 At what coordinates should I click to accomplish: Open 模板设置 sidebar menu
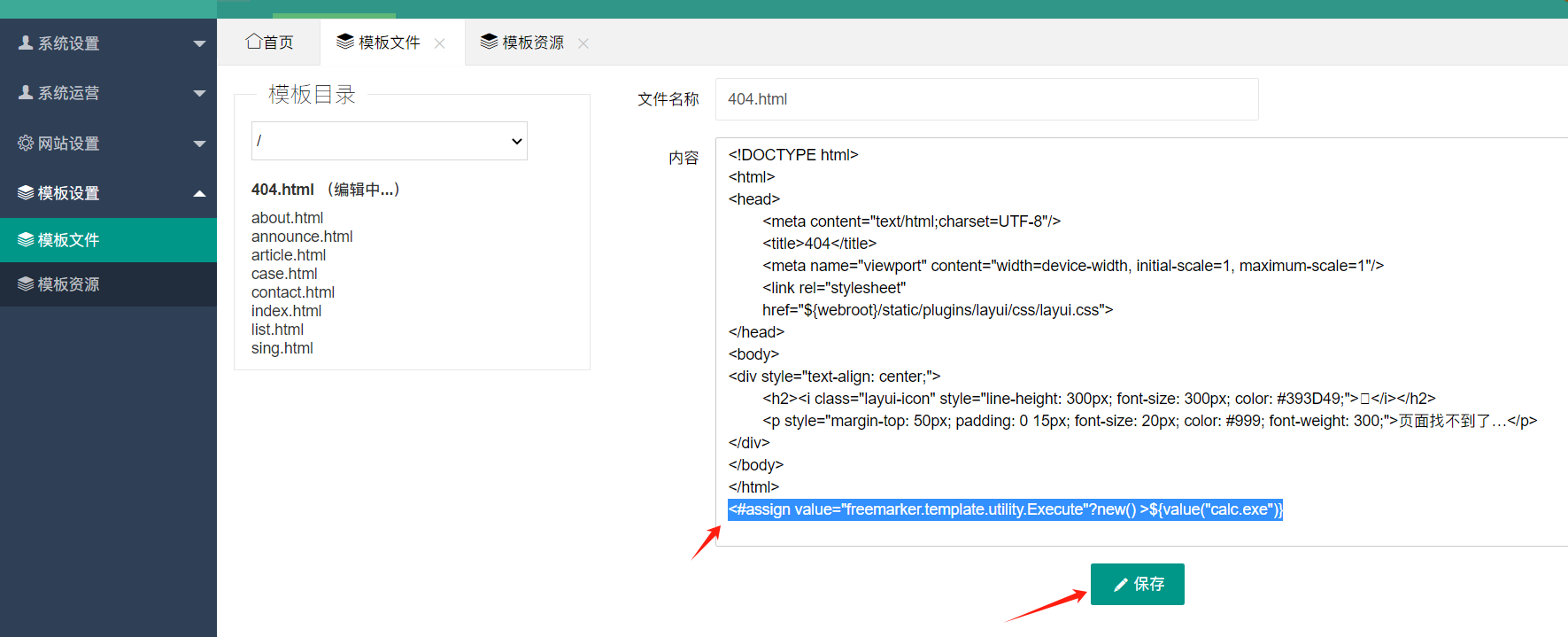108,193
